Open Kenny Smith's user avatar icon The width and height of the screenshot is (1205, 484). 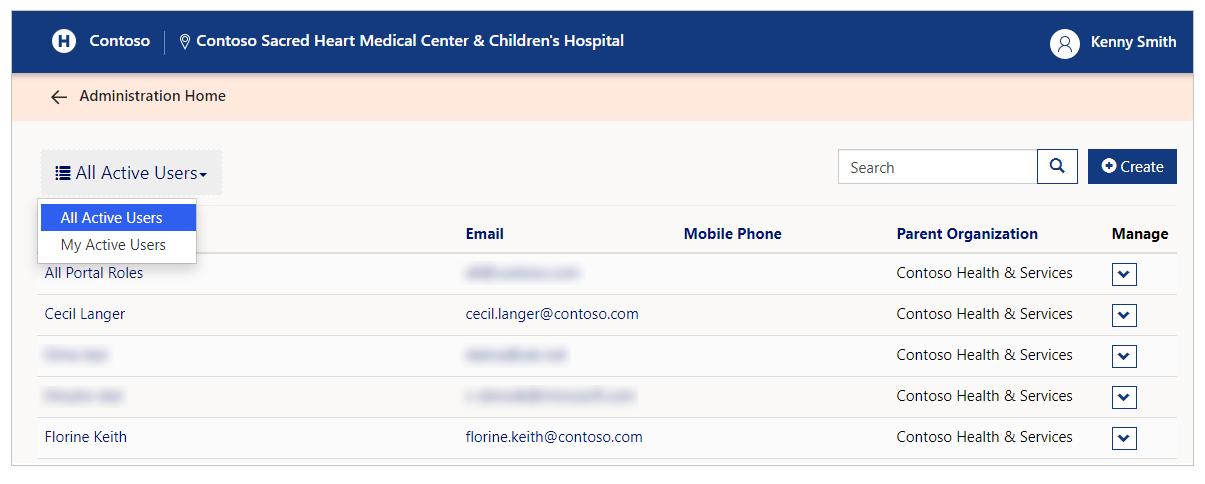[x=1064, y=43]
